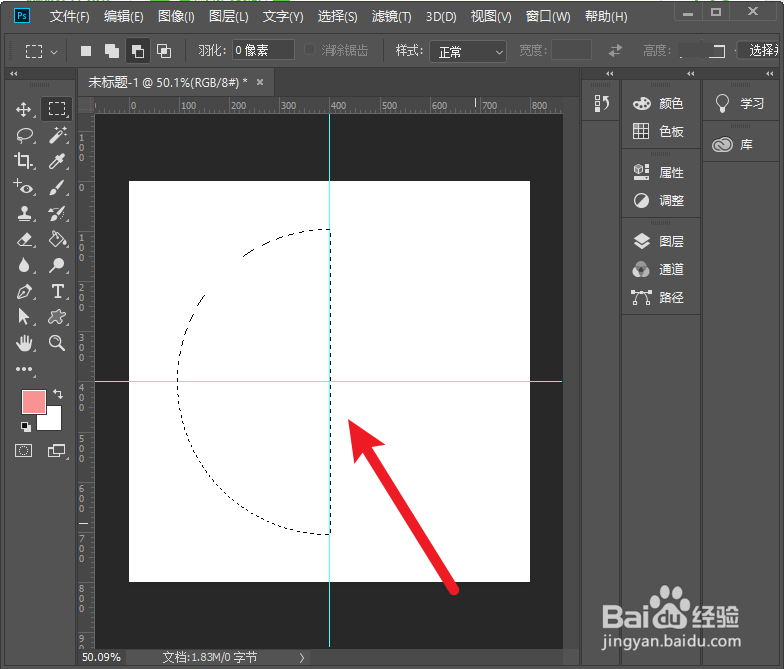The image size is (784, 669).
Task: Click the white background color swatch
Action: pyautogui.click(x=54, y=422)
